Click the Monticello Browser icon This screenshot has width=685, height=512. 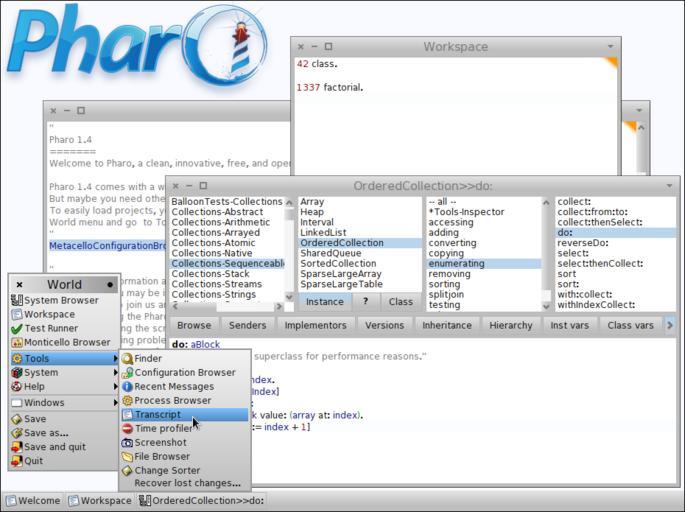(16, 342)
